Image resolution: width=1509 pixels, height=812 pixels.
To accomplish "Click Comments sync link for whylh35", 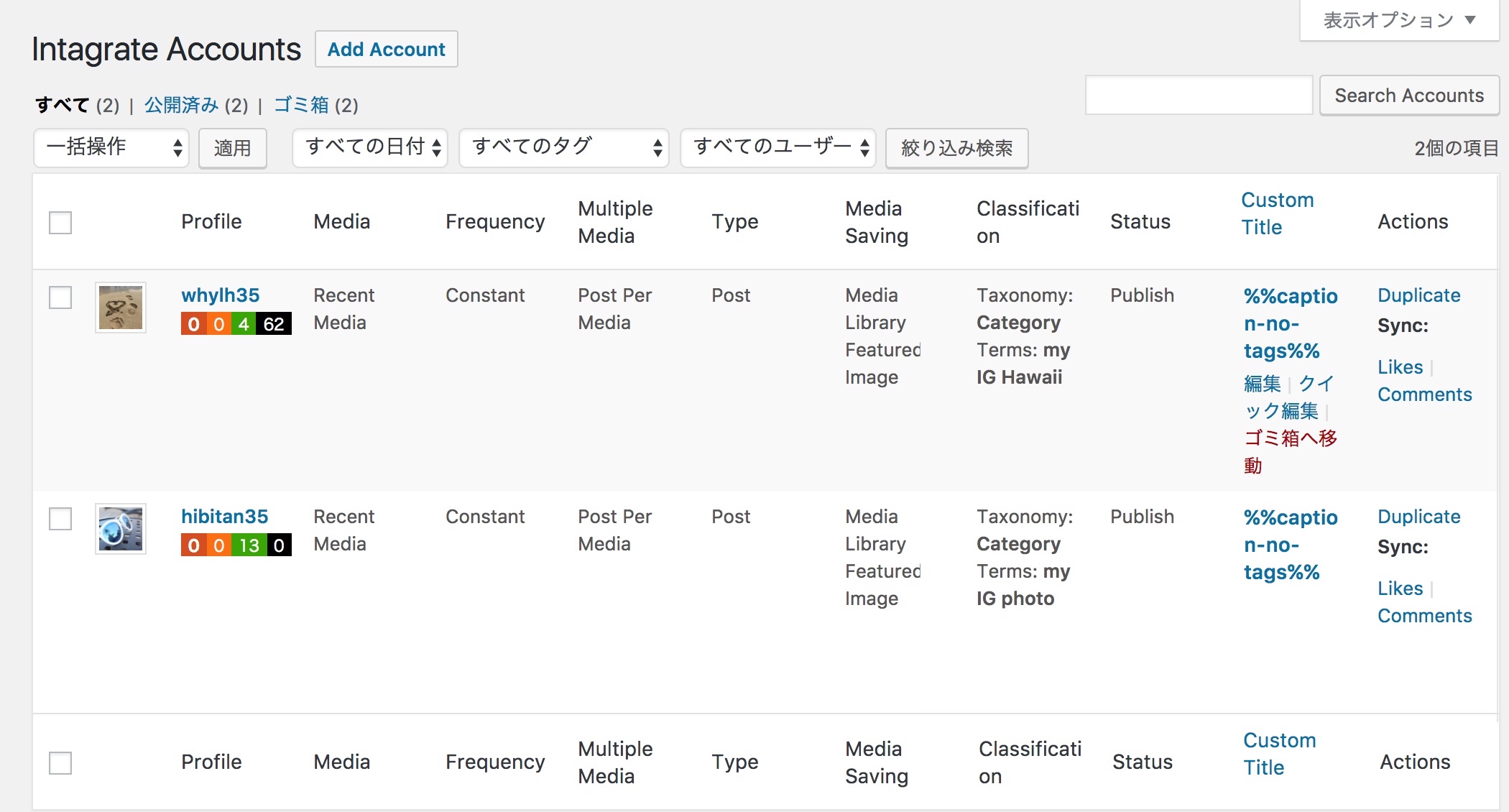I will (1424, 395).
